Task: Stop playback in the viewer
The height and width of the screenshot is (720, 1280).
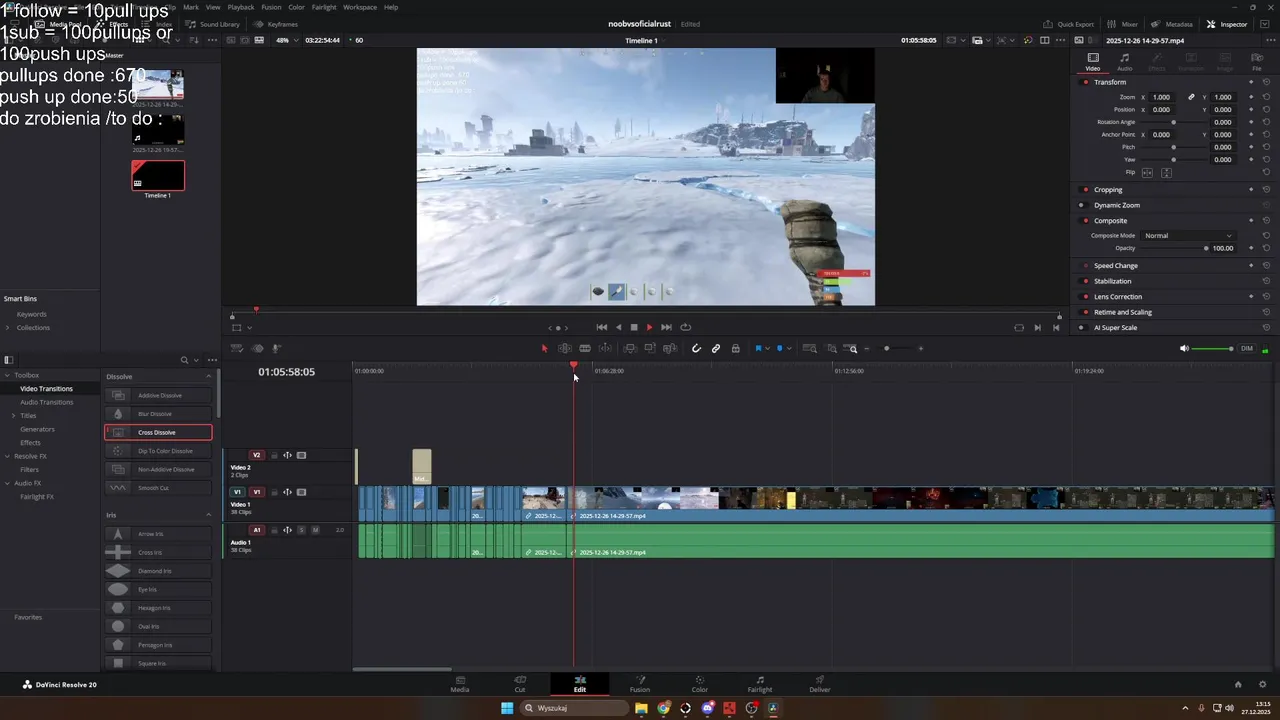Action: [634, 327]
